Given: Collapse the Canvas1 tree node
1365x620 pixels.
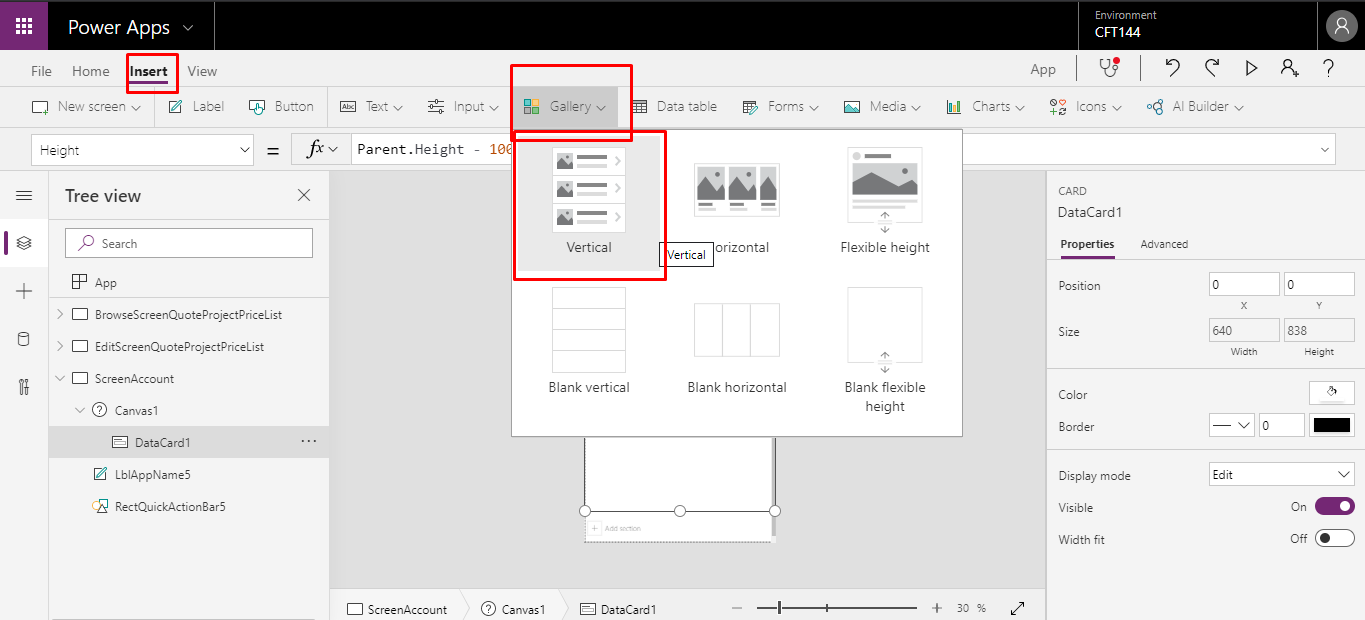Looking at the screenshot, I should pyautogui.click(x=80, y=410).
